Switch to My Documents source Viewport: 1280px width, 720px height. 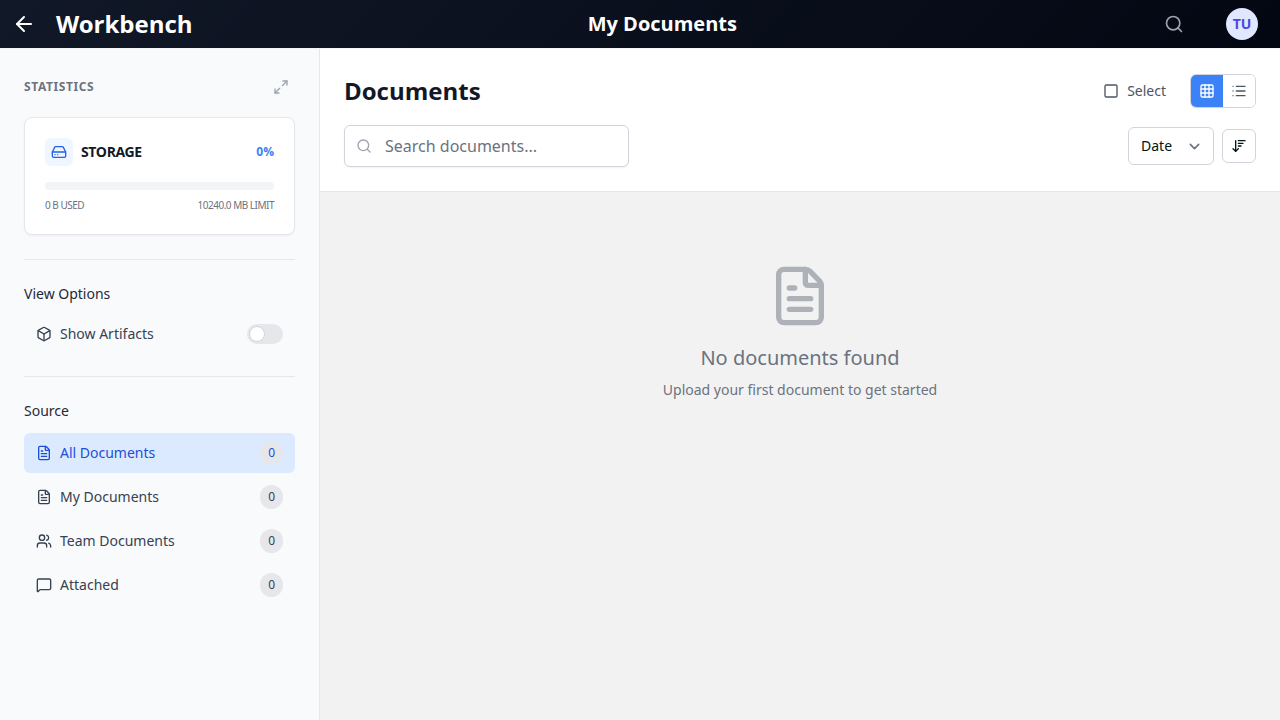click(x=108, y=496)
